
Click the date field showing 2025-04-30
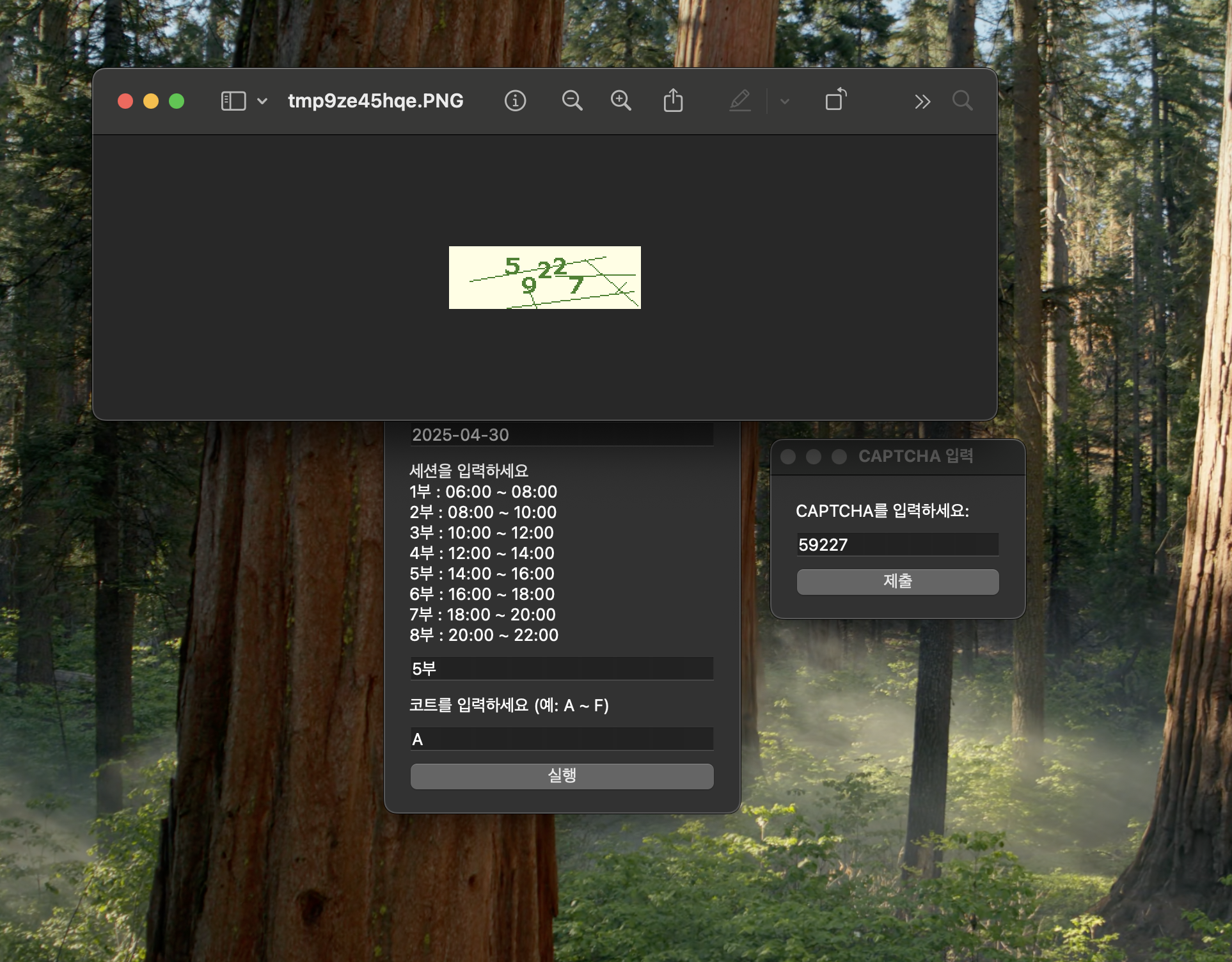point(561,435)
